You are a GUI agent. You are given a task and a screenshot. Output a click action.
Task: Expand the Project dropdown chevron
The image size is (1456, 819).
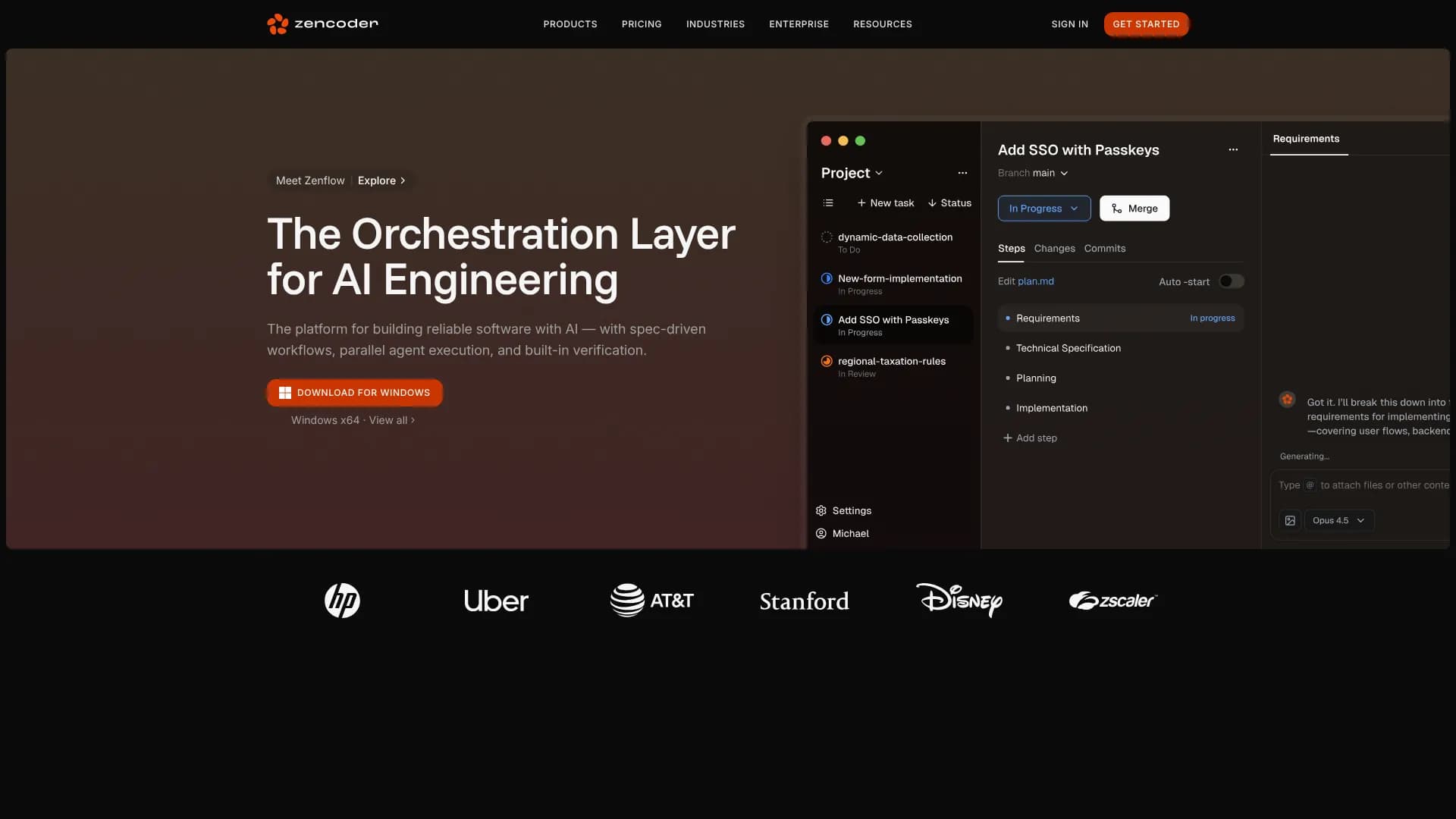click(x=879, y=174)
